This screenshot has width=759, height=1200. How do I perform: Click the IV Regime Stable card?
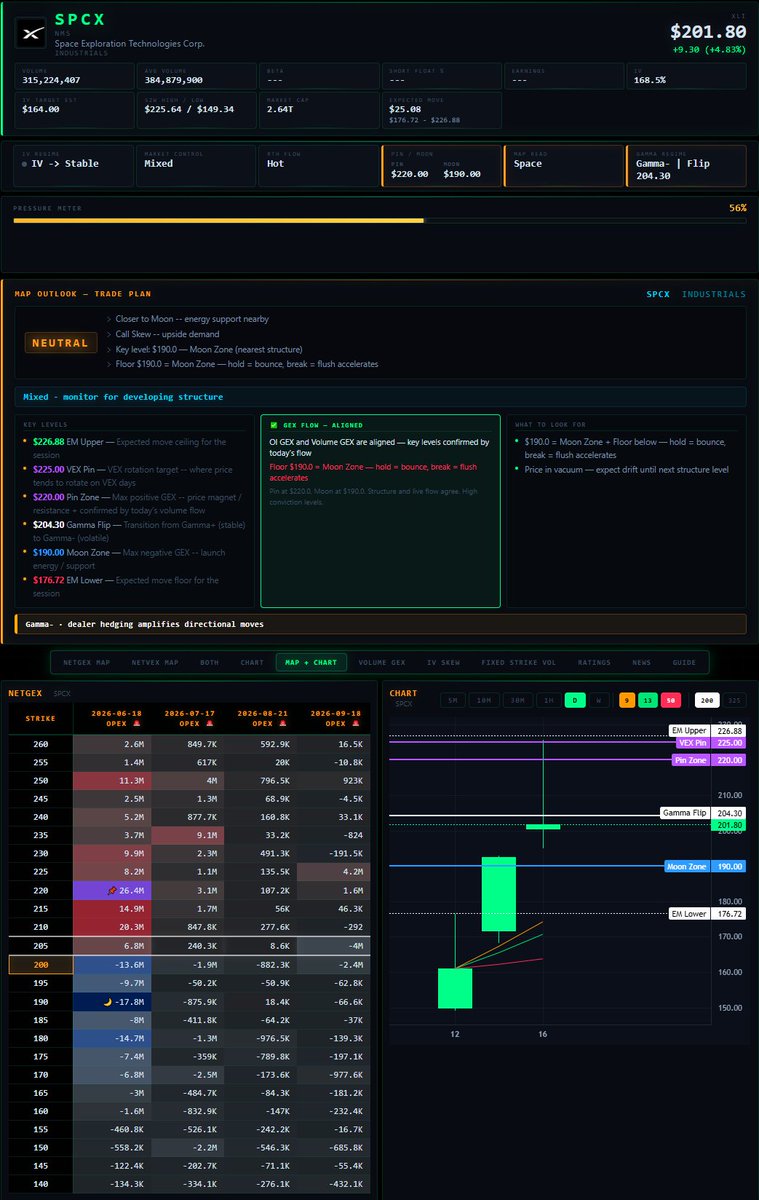[73, 165]
